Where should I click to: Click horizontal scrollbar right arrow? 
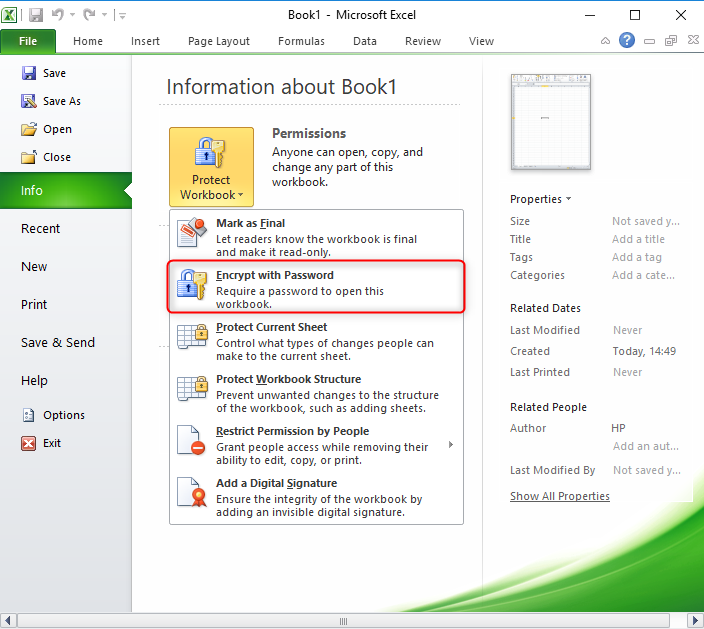[x=695, y=621]
